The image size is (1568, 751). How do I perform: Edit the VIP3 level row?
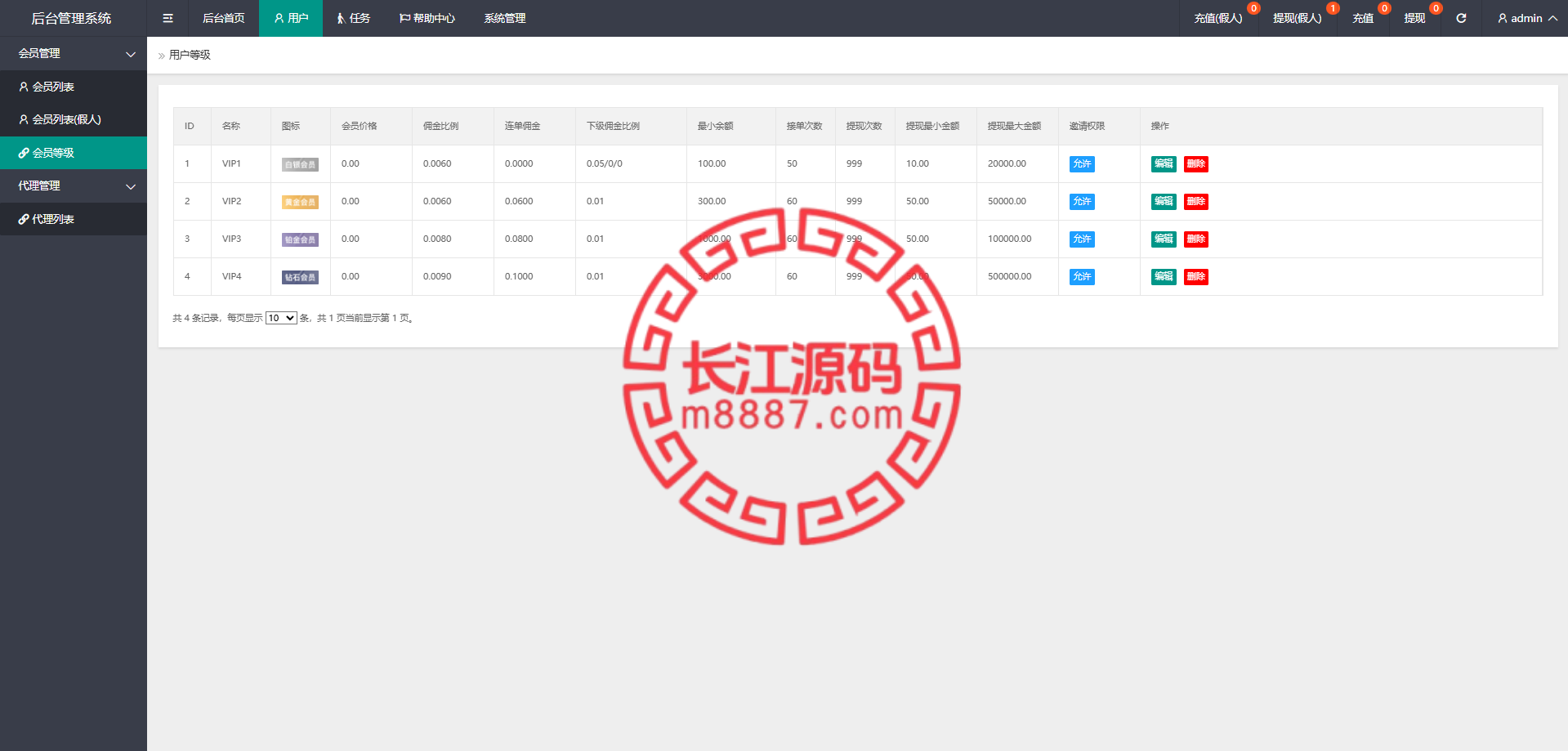[1164, 239]
